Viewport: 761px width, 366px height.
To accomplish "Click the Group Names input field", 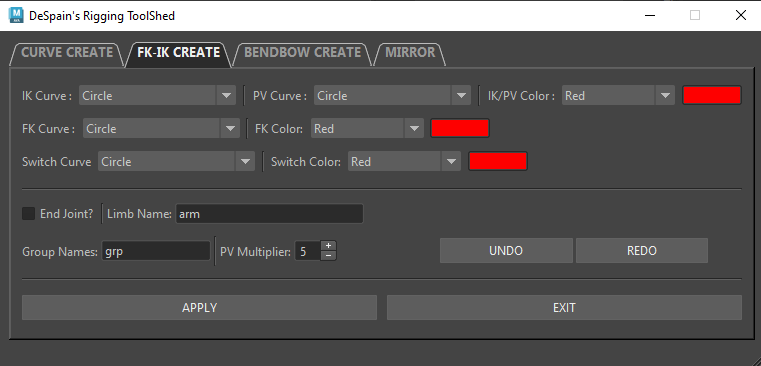I will (x=156, y=251).
